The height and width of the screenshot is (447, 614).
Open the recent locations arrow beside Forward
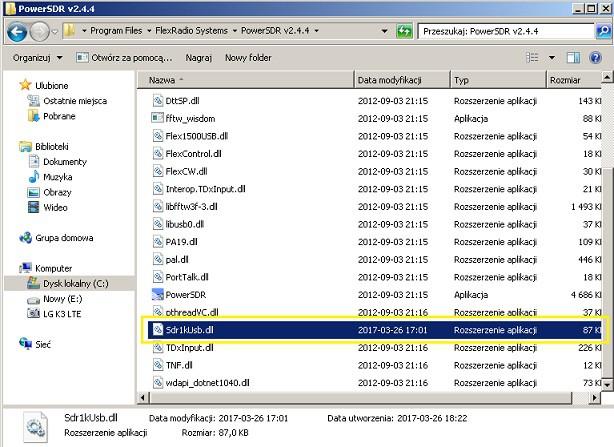(x=55, y=31)
